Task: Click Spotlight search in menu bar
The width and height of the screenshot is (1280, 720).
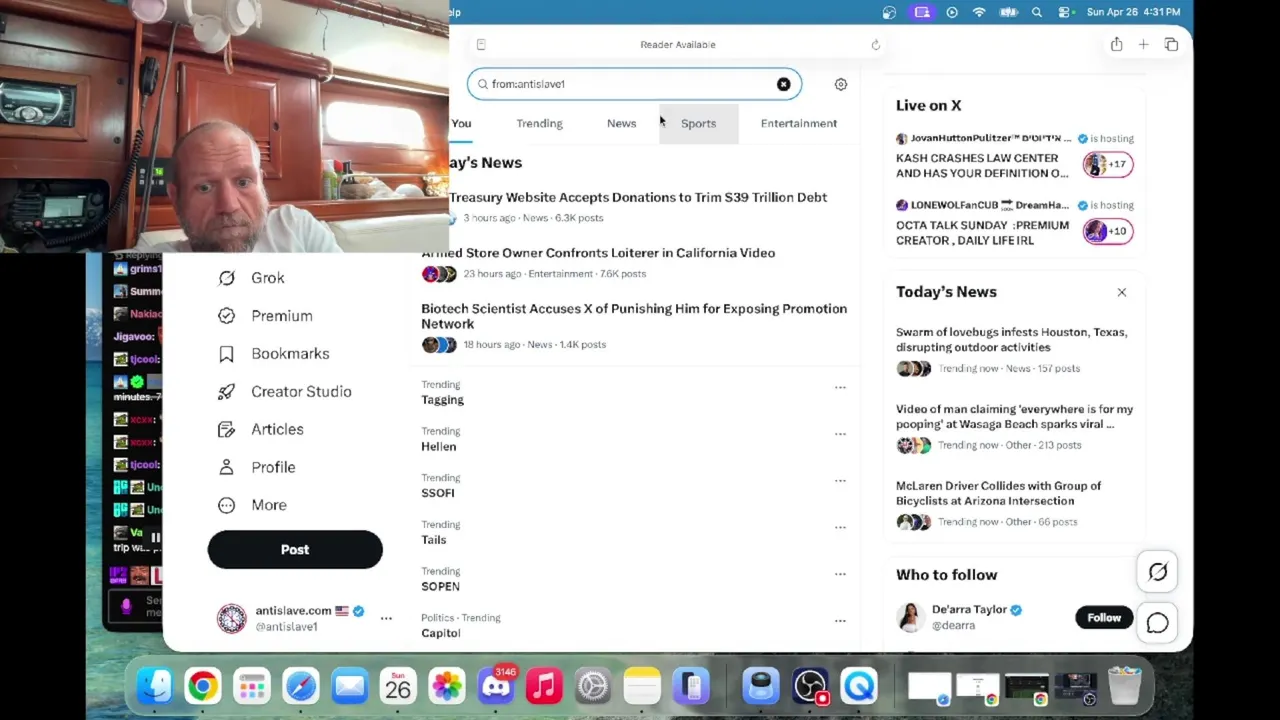Action: click(1037, 12)
